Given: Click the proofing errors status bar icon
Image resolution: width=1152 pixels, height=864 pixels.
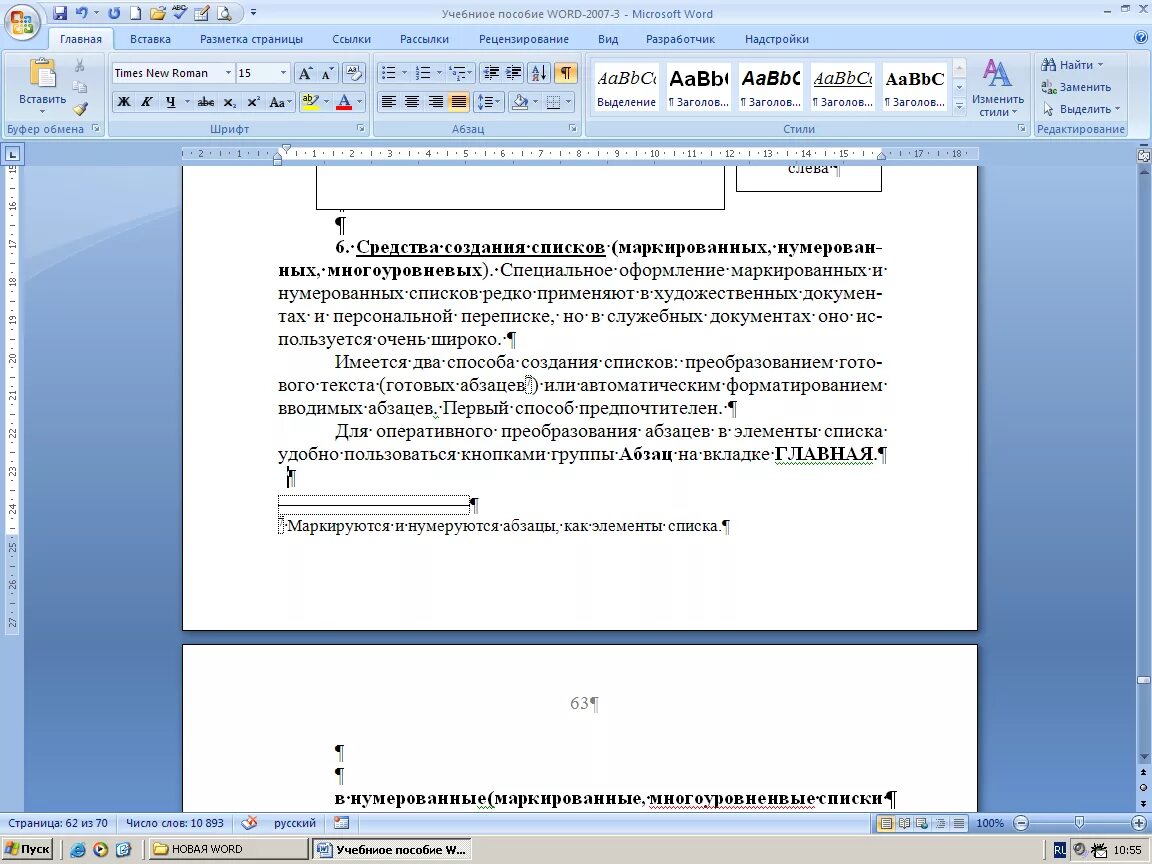Looking at the screenshot, I should click(x=249, y=823).
